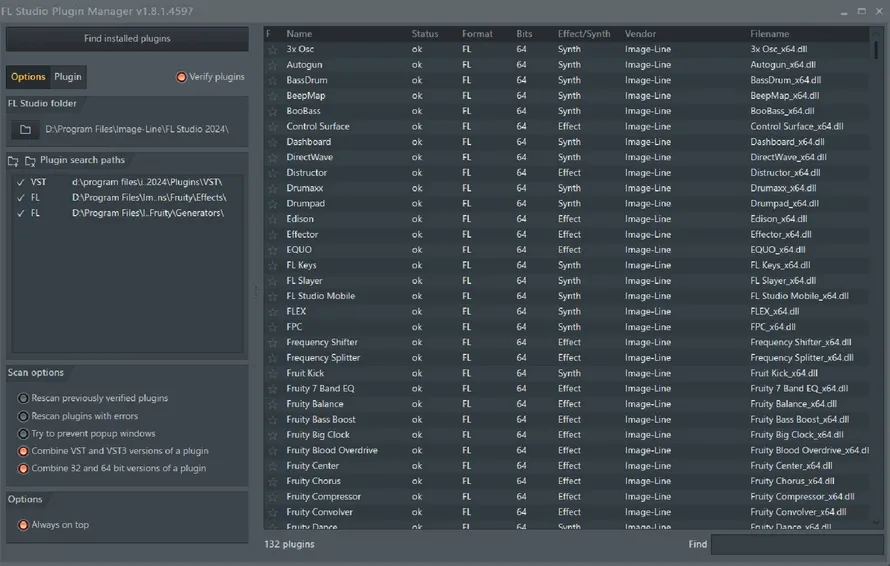Screen dimensions: 890x566
Task: Favorite the Distructor plugin star
Action: pos(272,173)
